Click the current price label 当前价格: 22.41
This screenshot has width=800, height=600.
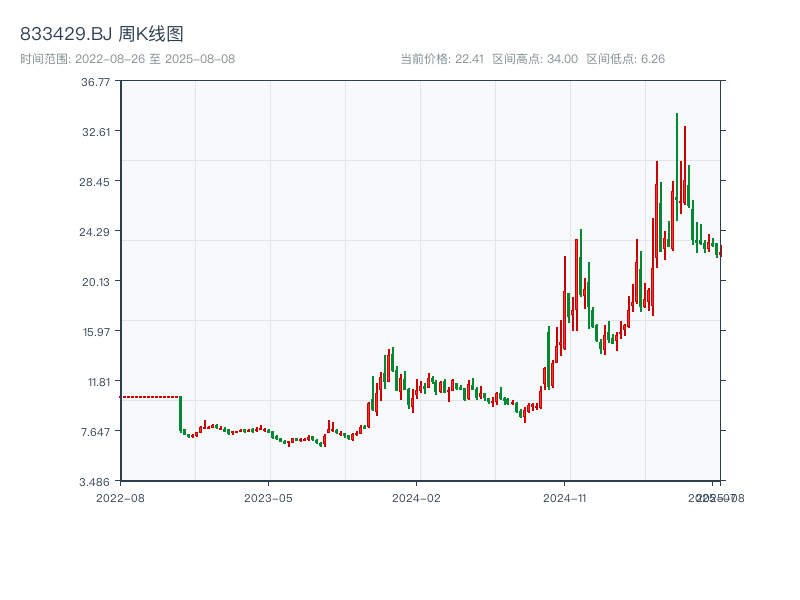pos(442,59)
